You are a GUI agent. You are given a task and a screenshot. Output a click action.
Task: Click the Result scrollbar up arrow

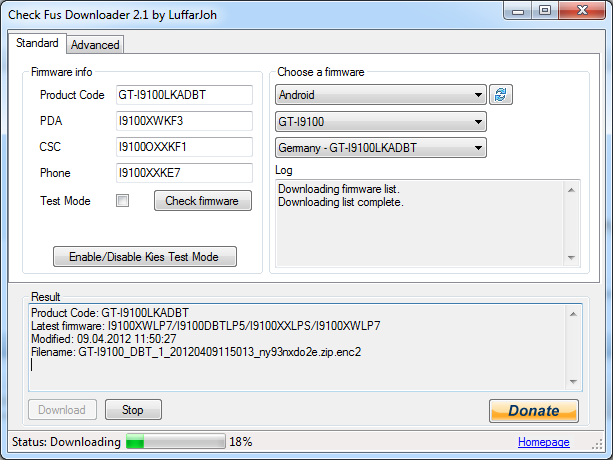[573, 314]
